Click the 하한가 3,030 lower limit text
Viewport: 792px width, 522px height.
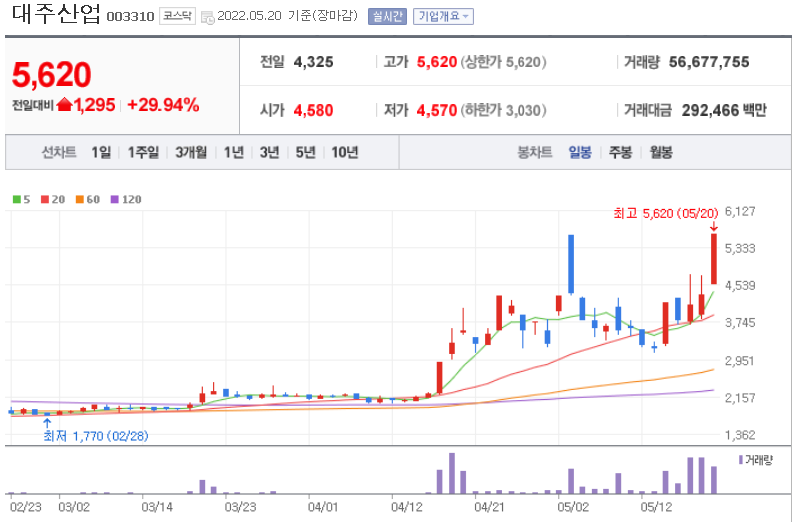pos(503,110)
